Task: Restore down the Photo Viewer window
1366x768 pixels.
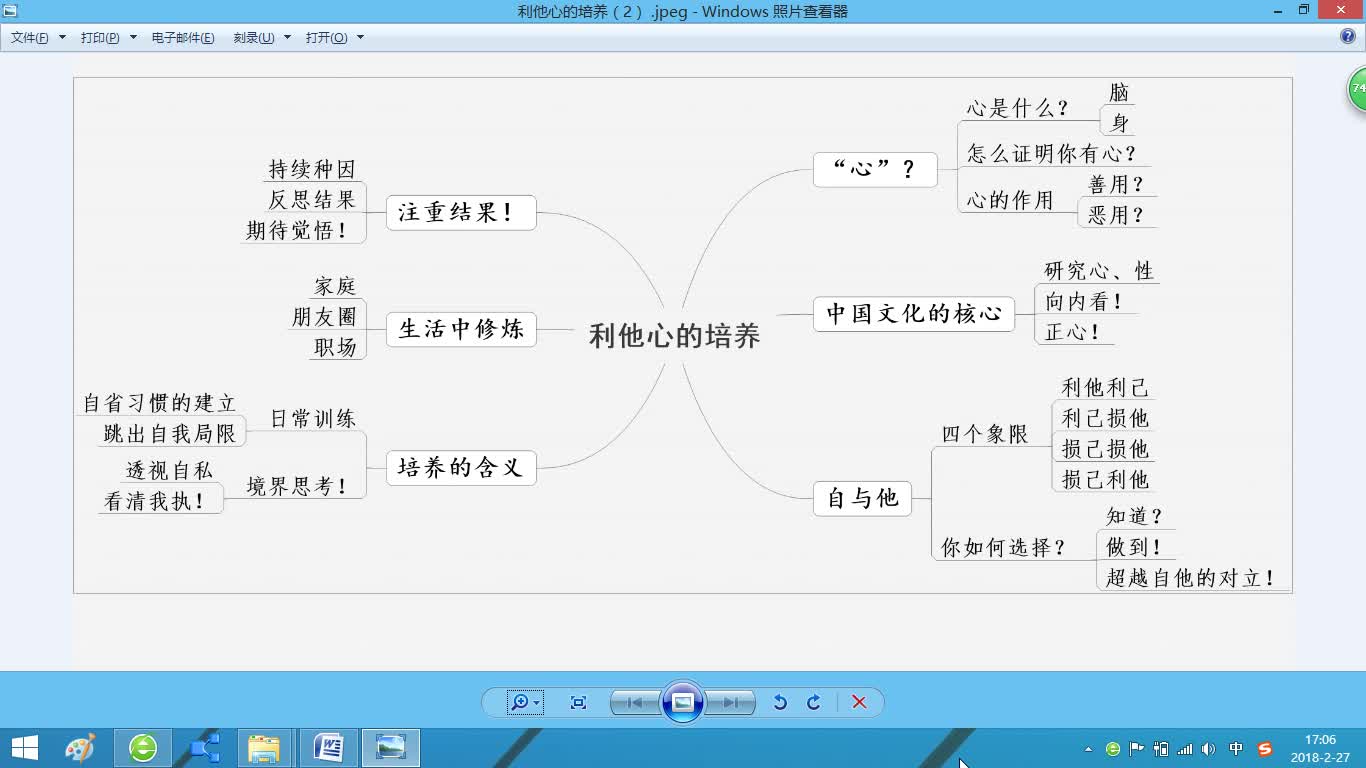Action: [1304, 10]
